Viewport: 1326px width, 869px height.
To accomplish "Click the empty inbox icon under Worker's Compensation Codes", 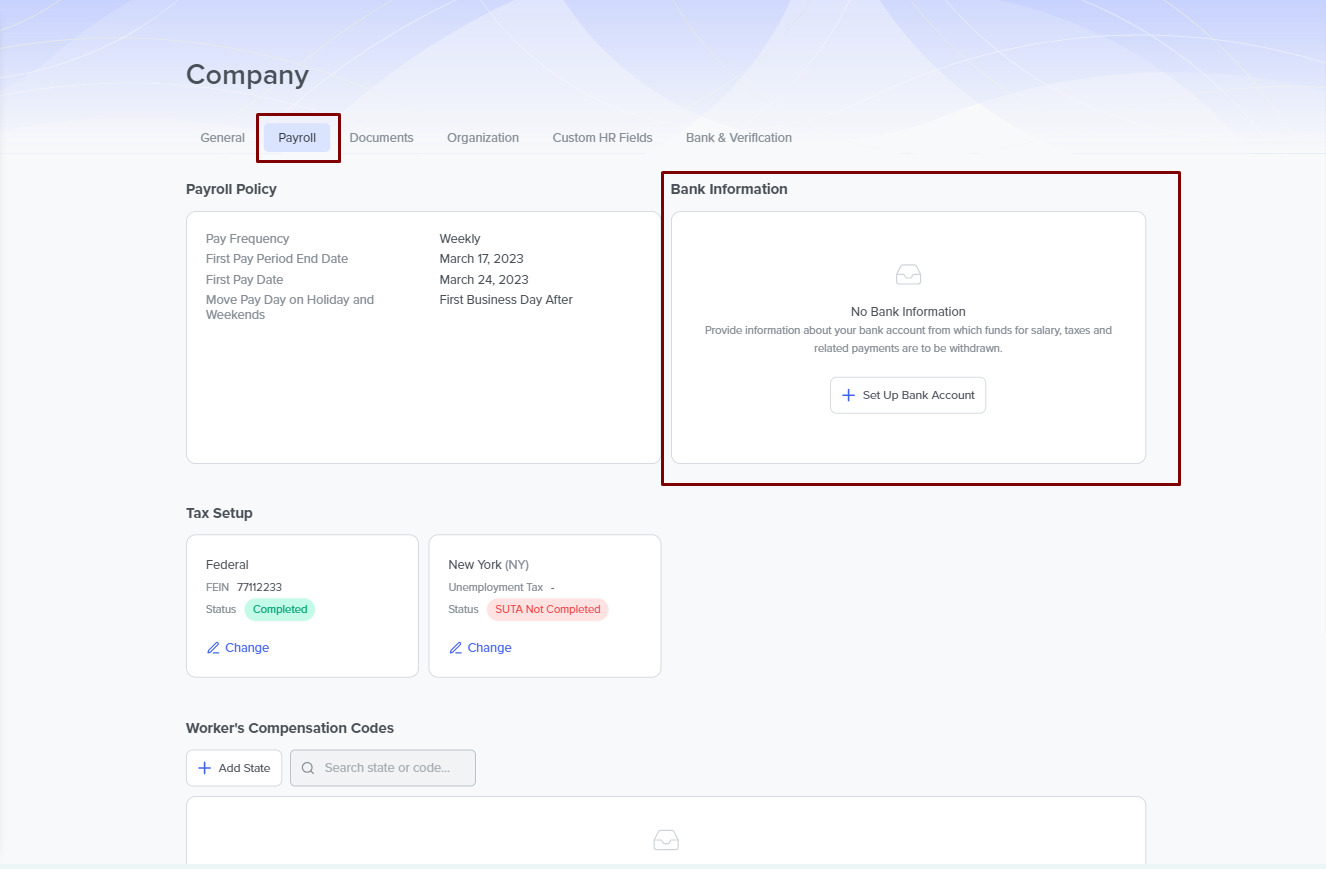I will (x=666, y=839).
